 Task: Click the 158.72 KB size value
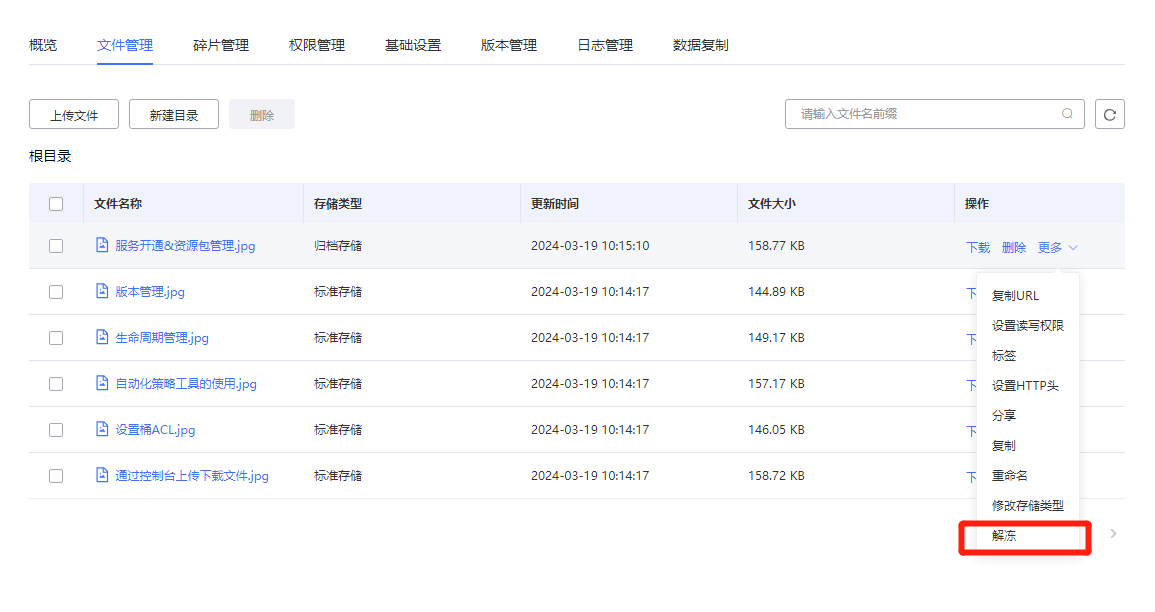(x=776, y=476)
